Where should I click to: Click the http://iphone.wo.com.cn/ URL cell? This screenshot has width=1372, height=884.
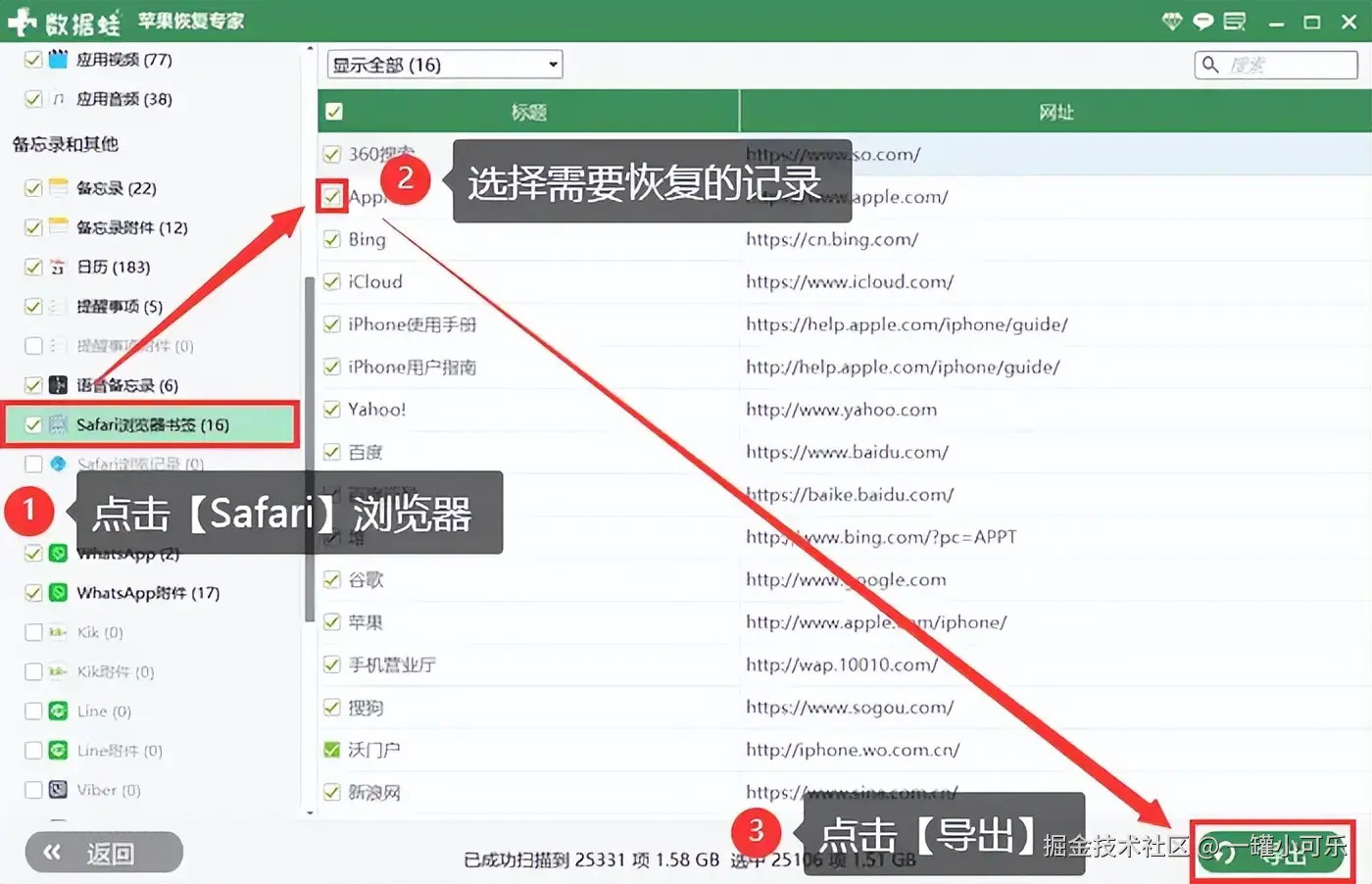[x=853, y=750]
